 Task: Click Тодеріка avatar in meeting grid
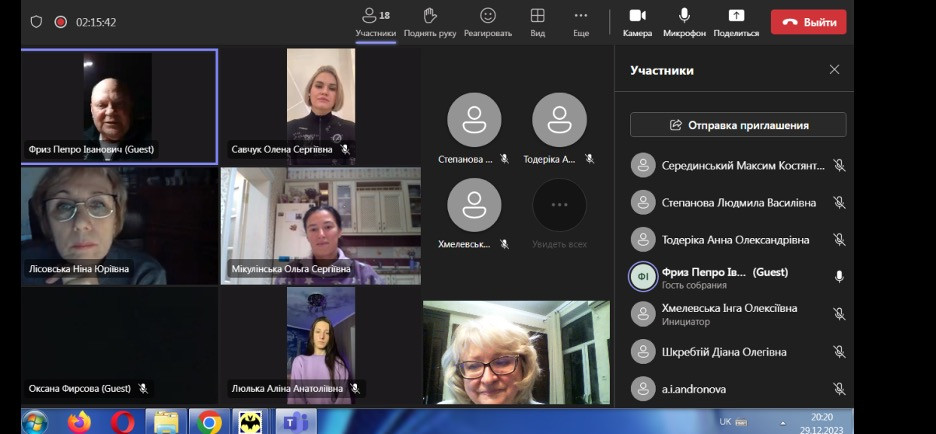point(559,120)
